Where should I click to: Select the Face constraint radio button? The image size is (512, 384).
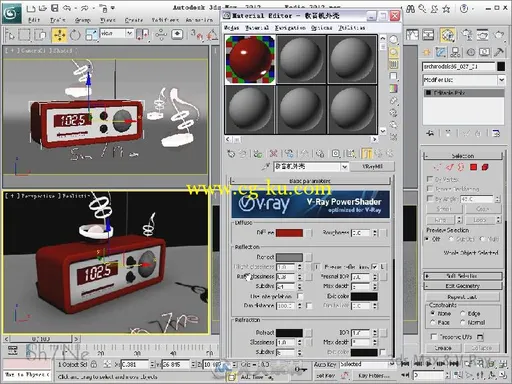(x=433, y=322)
